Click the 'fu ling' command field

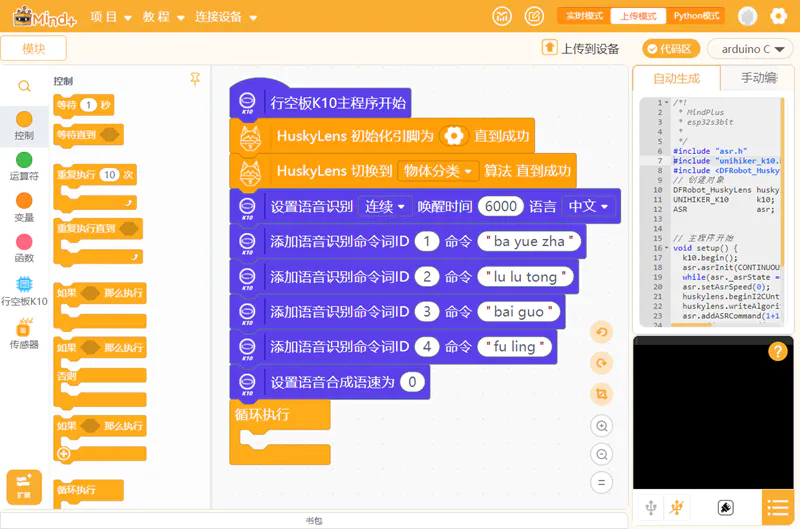click(x=515, y=347)
